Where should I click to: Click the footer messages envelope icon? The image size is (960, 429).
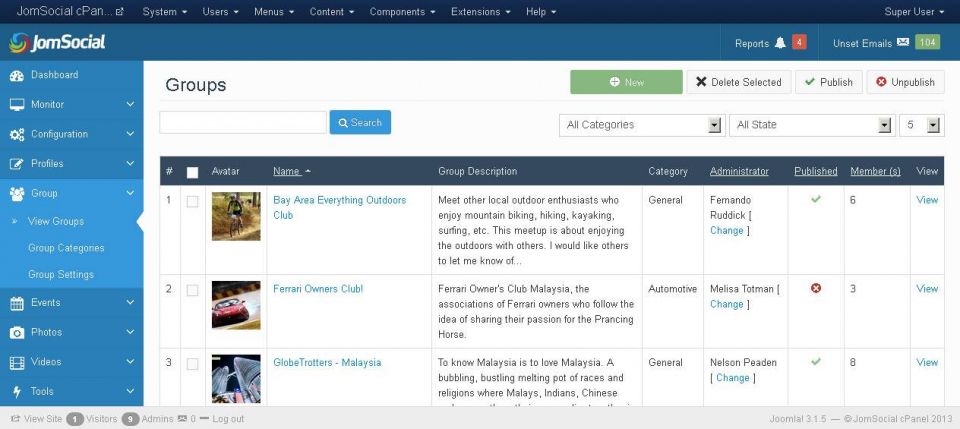182,419
